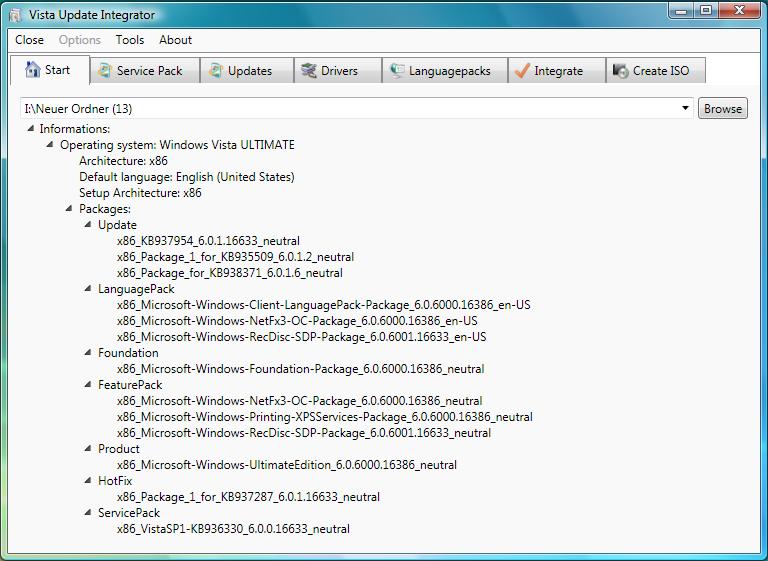Switch to the Drivers tab
Screen dimensions: 768x561
338,71
